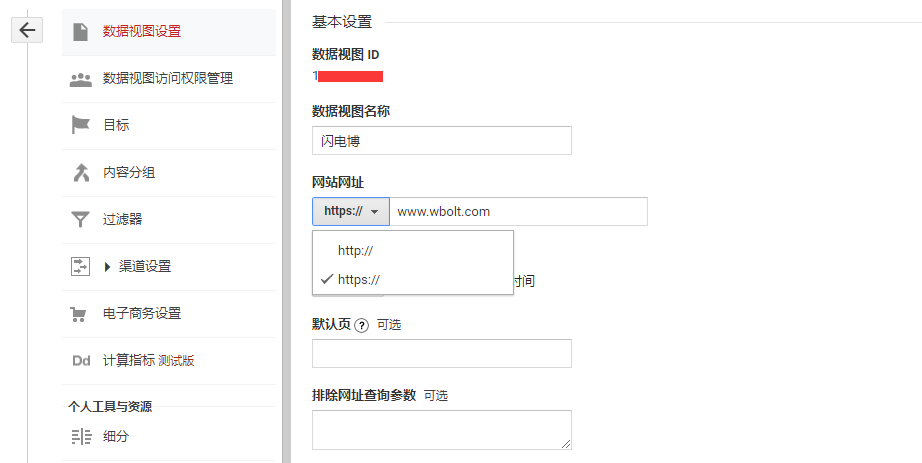
Task: Click the 内容分组 figure icon
Action: 81,172
